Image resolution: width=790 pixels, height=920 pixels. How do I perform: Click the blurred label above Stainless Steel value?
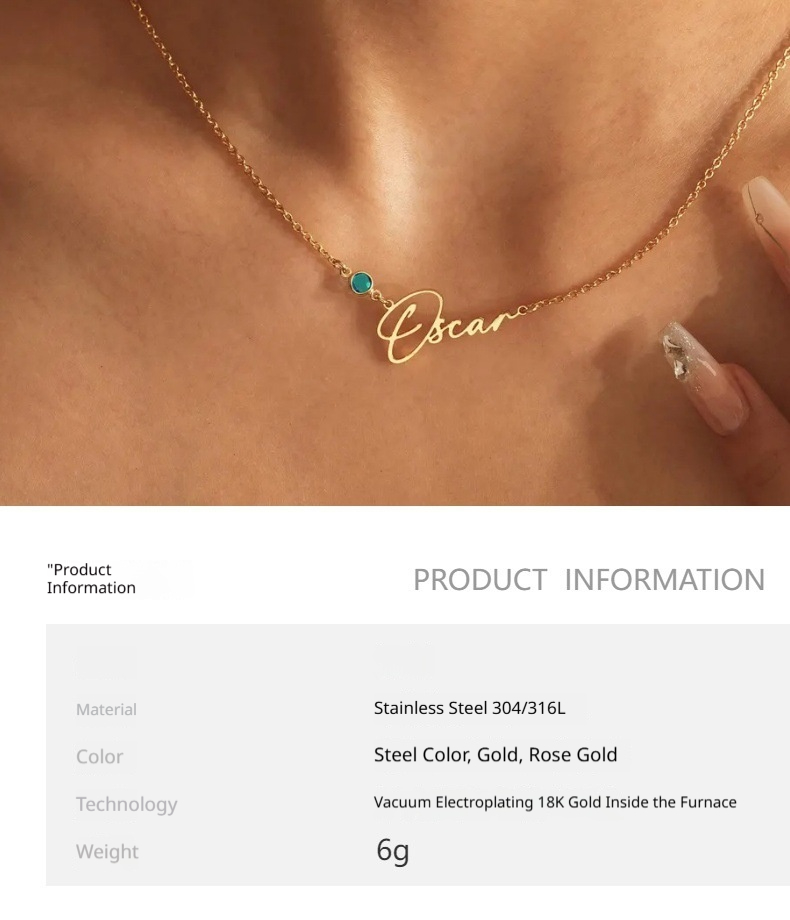point(403,662)
